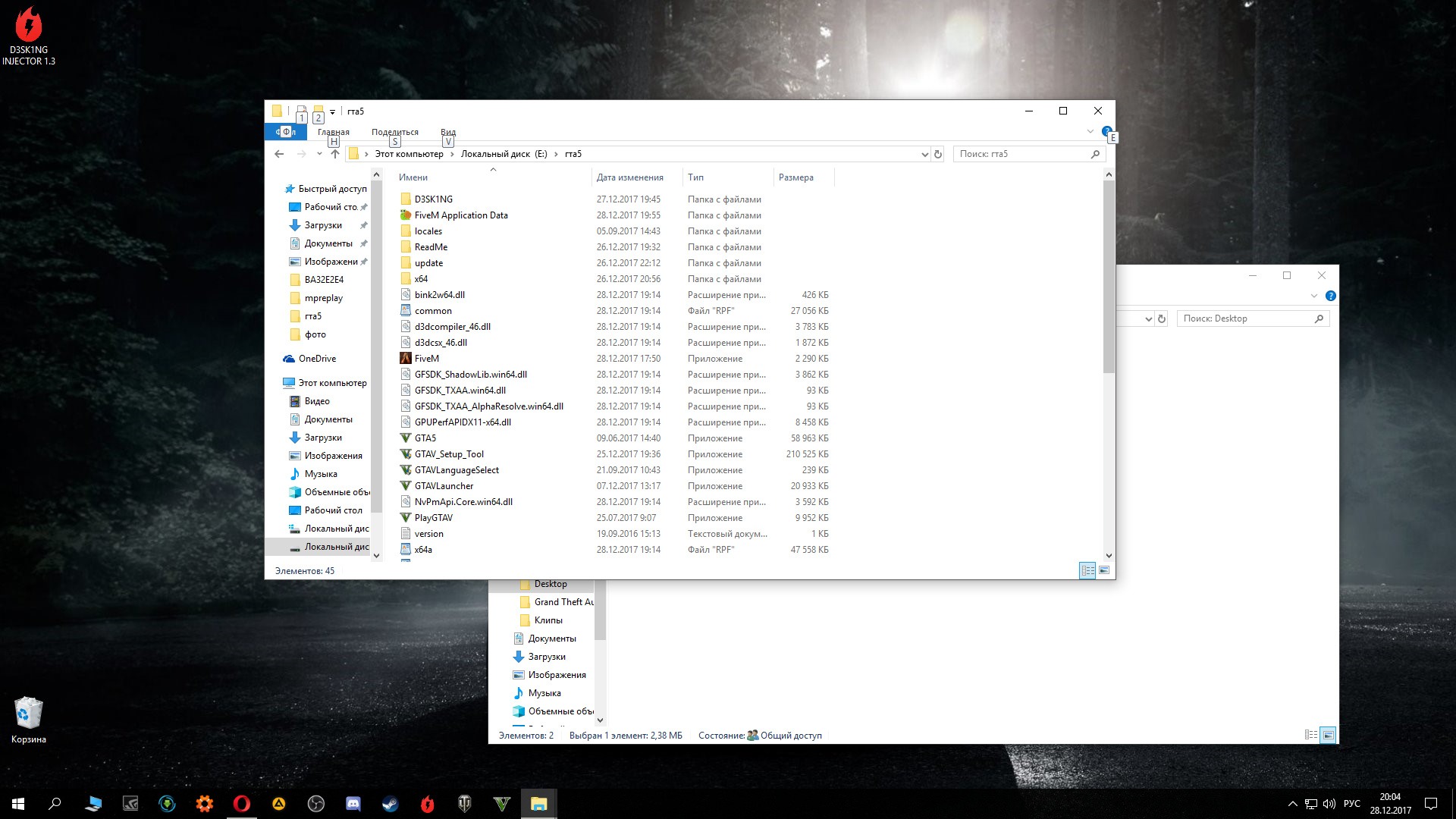Click the common RPF file icon

pos(406,311)
